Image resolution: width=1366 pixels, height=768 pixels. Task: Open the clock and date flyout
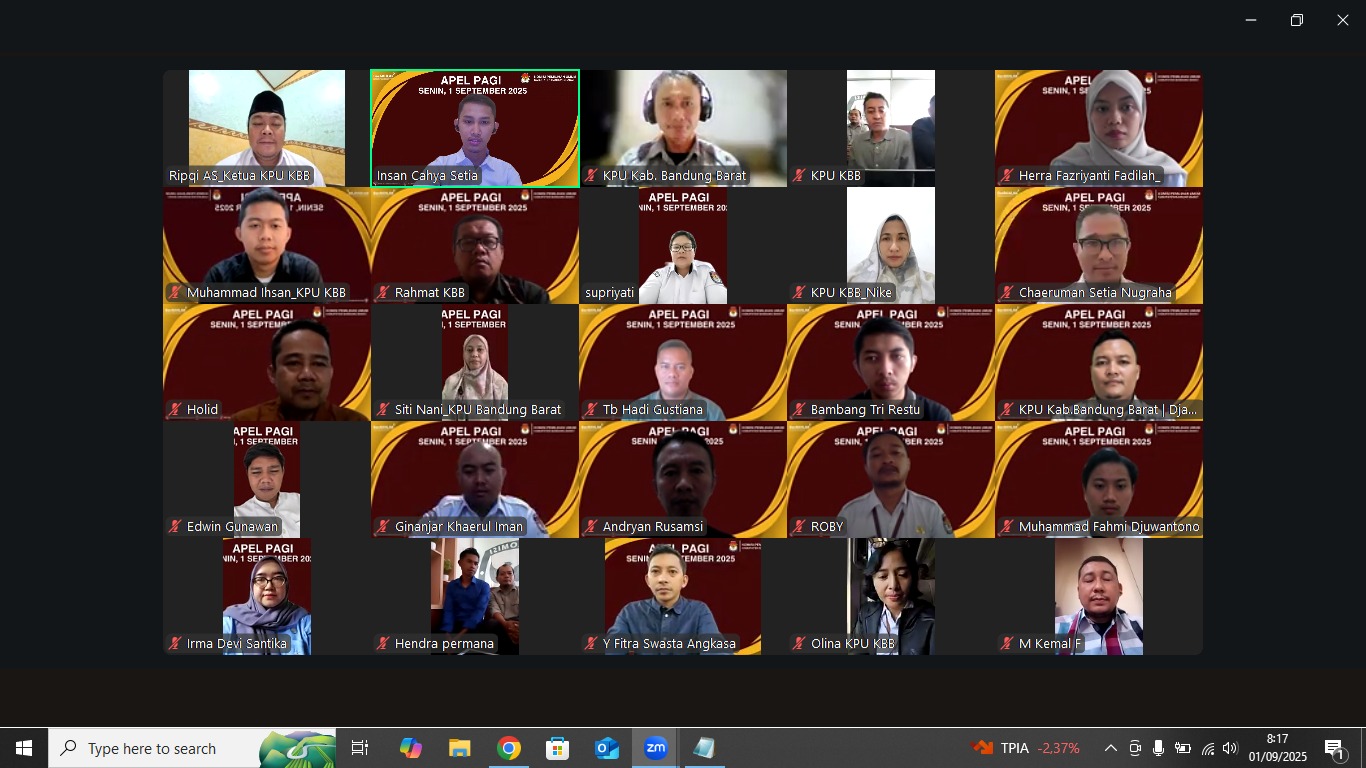pos(1277,748)
